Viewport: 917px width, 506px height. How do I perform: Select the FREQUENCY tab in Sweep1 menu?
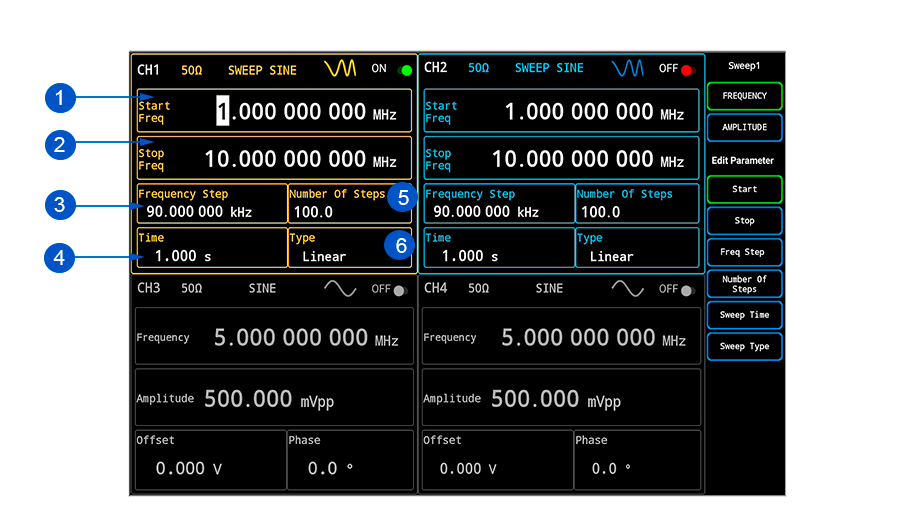[744, 96]
